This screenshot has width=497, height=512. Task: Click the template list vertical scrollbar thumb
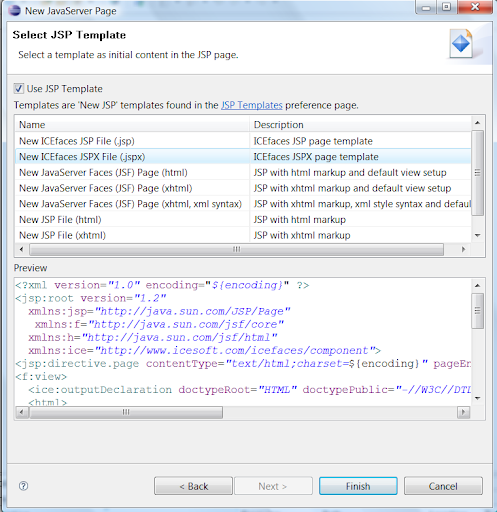[x=477, y=173]
